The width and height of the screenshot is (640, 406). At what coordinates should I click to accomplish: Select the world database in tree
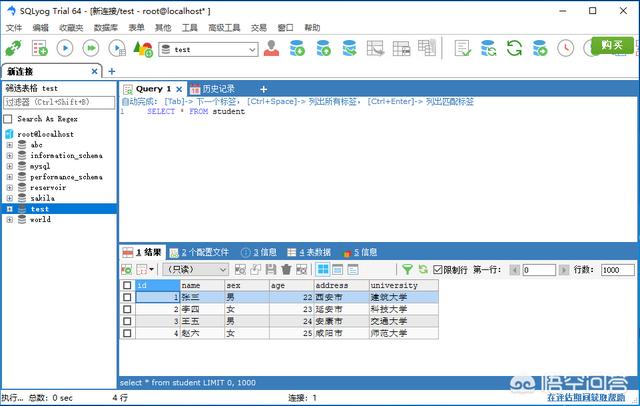coord(40,219)
